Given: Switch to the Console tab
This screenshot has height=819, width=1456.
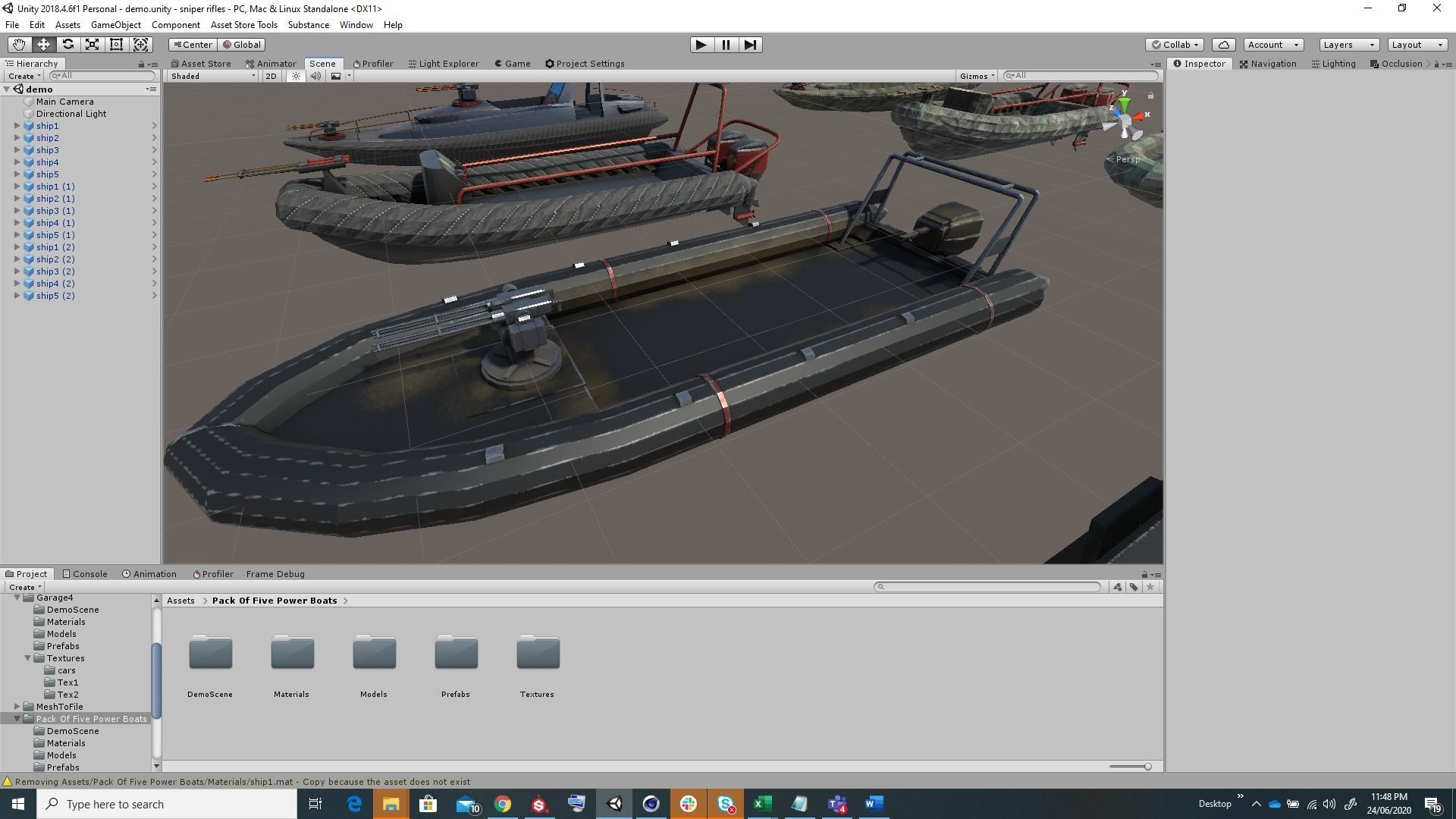Looking at the screenshot, I should pyautogui.click(x=85, y=574).
